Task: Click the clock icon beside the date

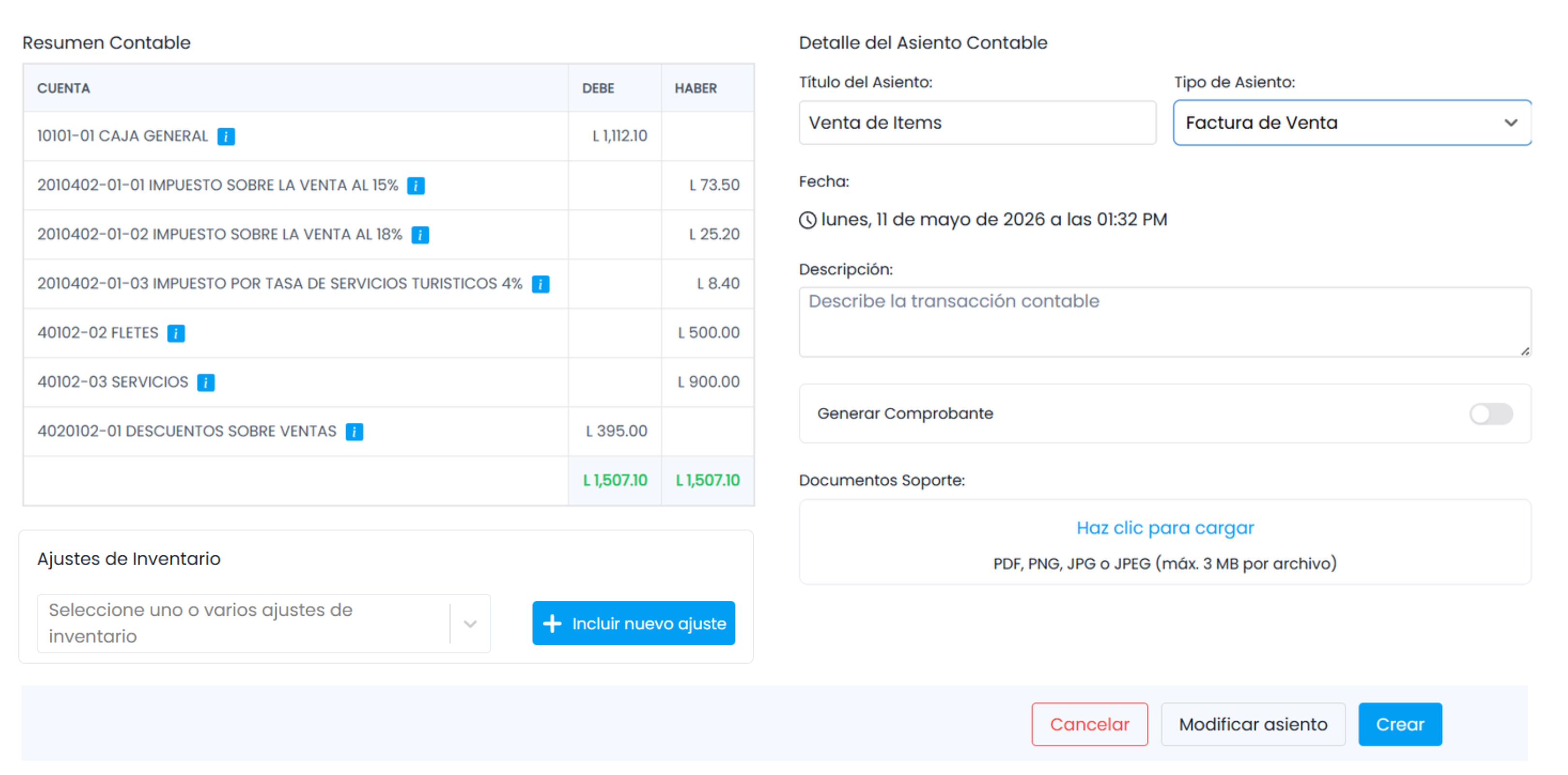Action: 808,221
